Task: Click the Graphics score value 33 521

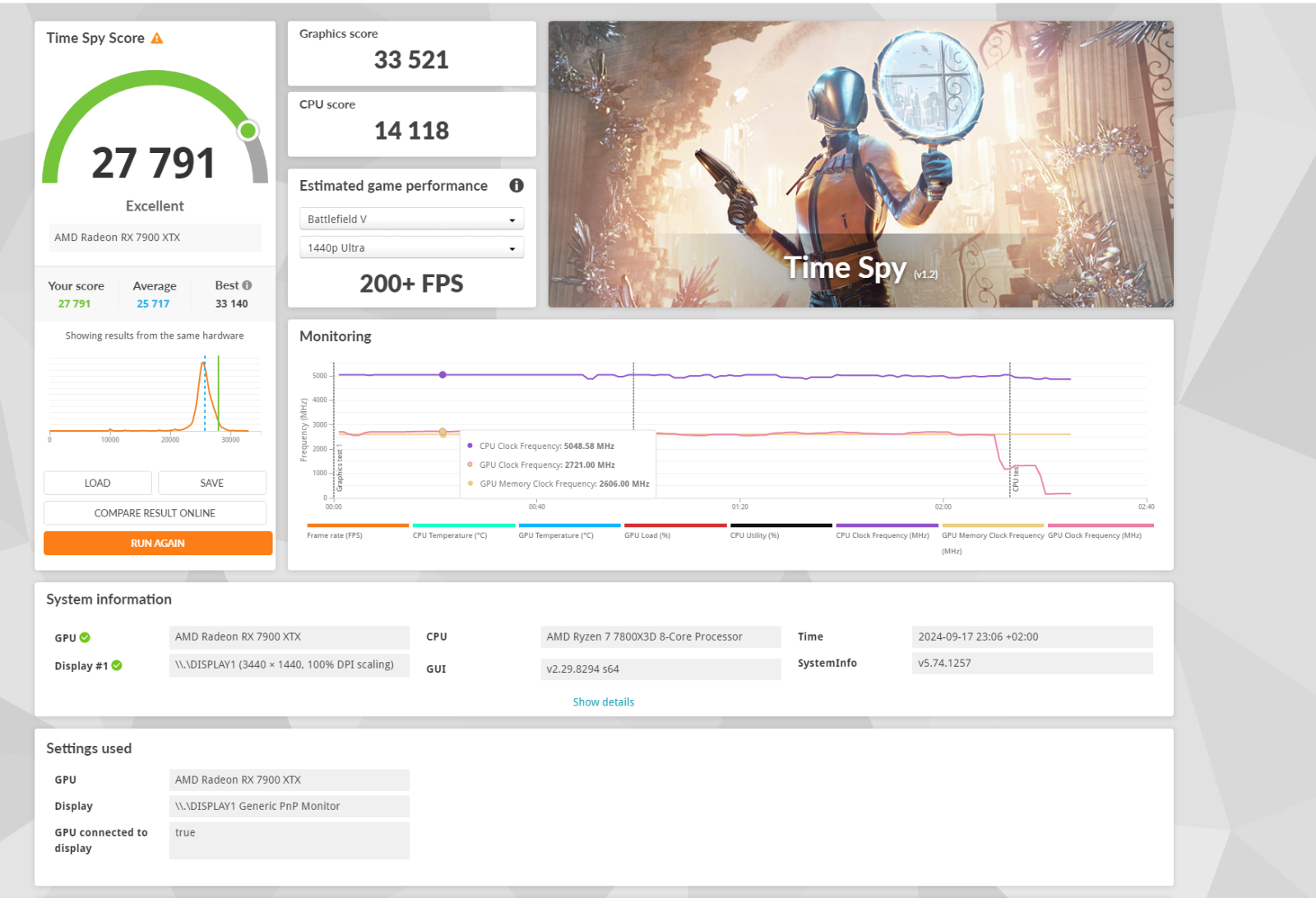Action: point(411,60)
